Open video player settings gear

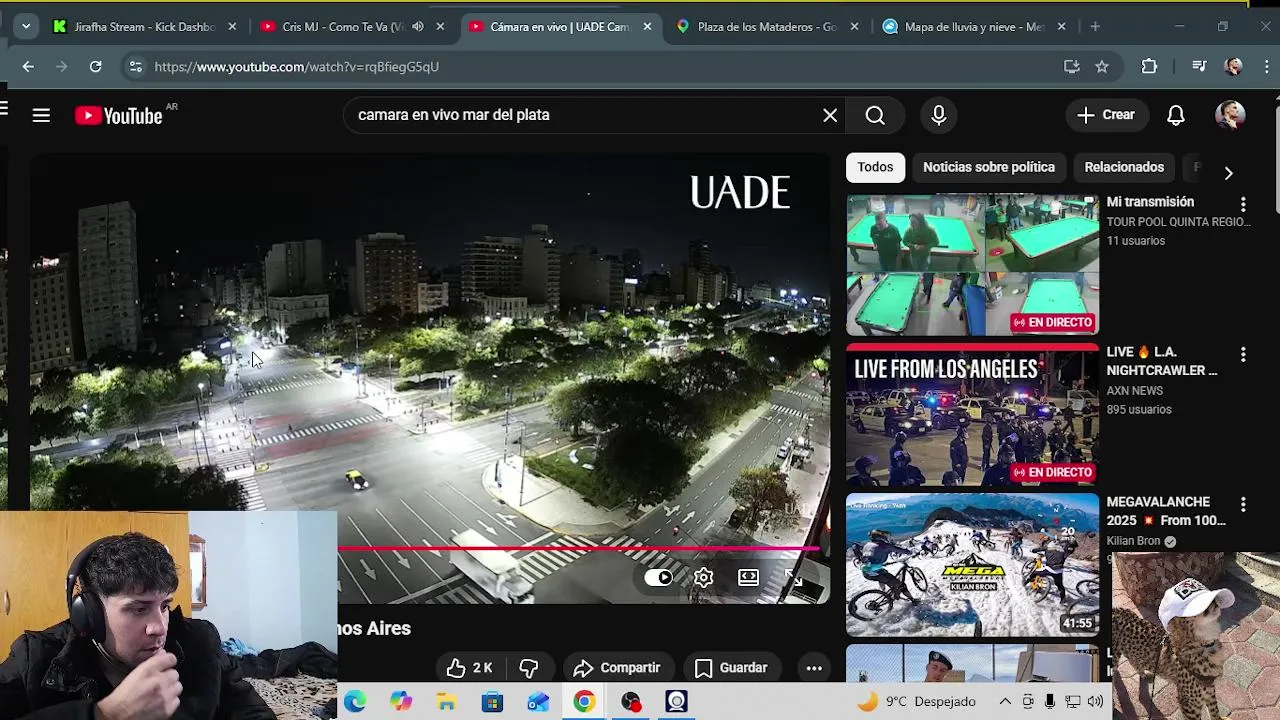pyautogui.click(x=704, y=578)
